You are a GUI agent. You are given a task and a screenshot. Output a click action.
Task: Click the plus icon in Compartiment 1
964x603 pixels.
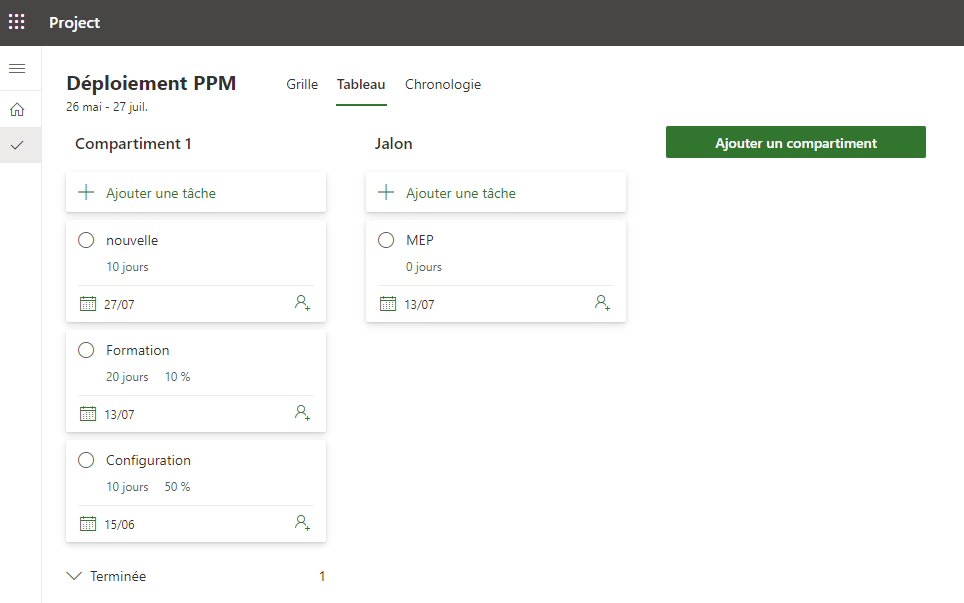click(86, 192)
